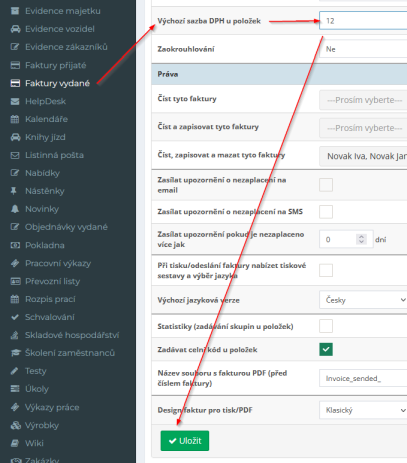Click the pin icon beside Nástěnky
This screenshot has height=463, width=407.
click(14, 191)
